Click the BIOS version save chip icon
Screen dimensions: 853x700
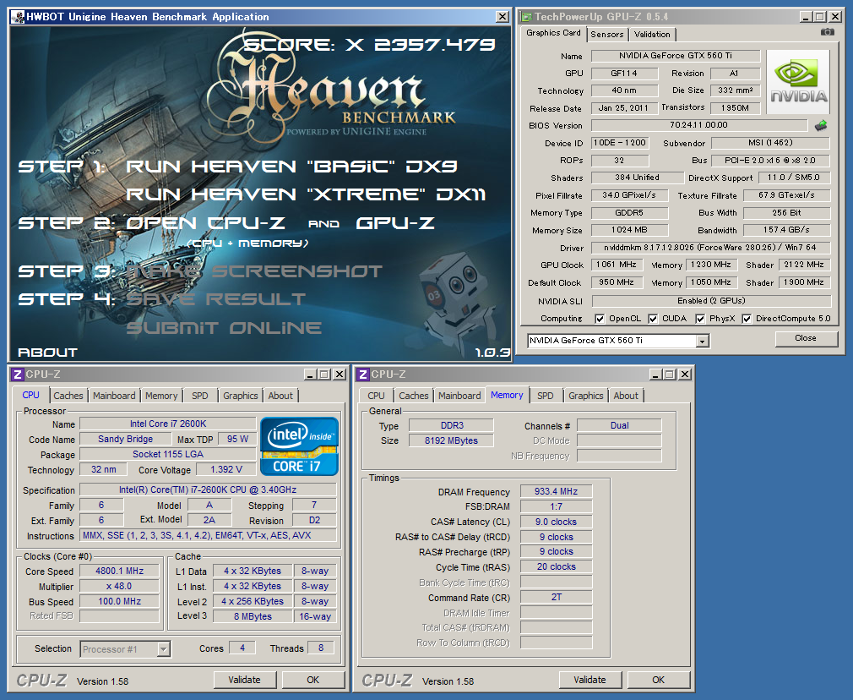coord(821,126)
